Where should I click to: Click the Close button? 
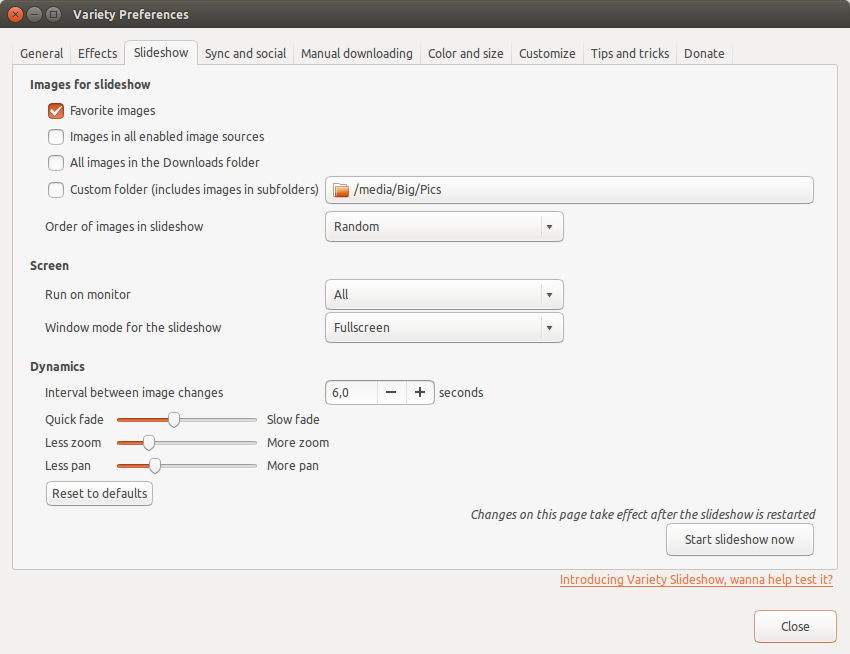pyautogui.click(x=795, y=626)
